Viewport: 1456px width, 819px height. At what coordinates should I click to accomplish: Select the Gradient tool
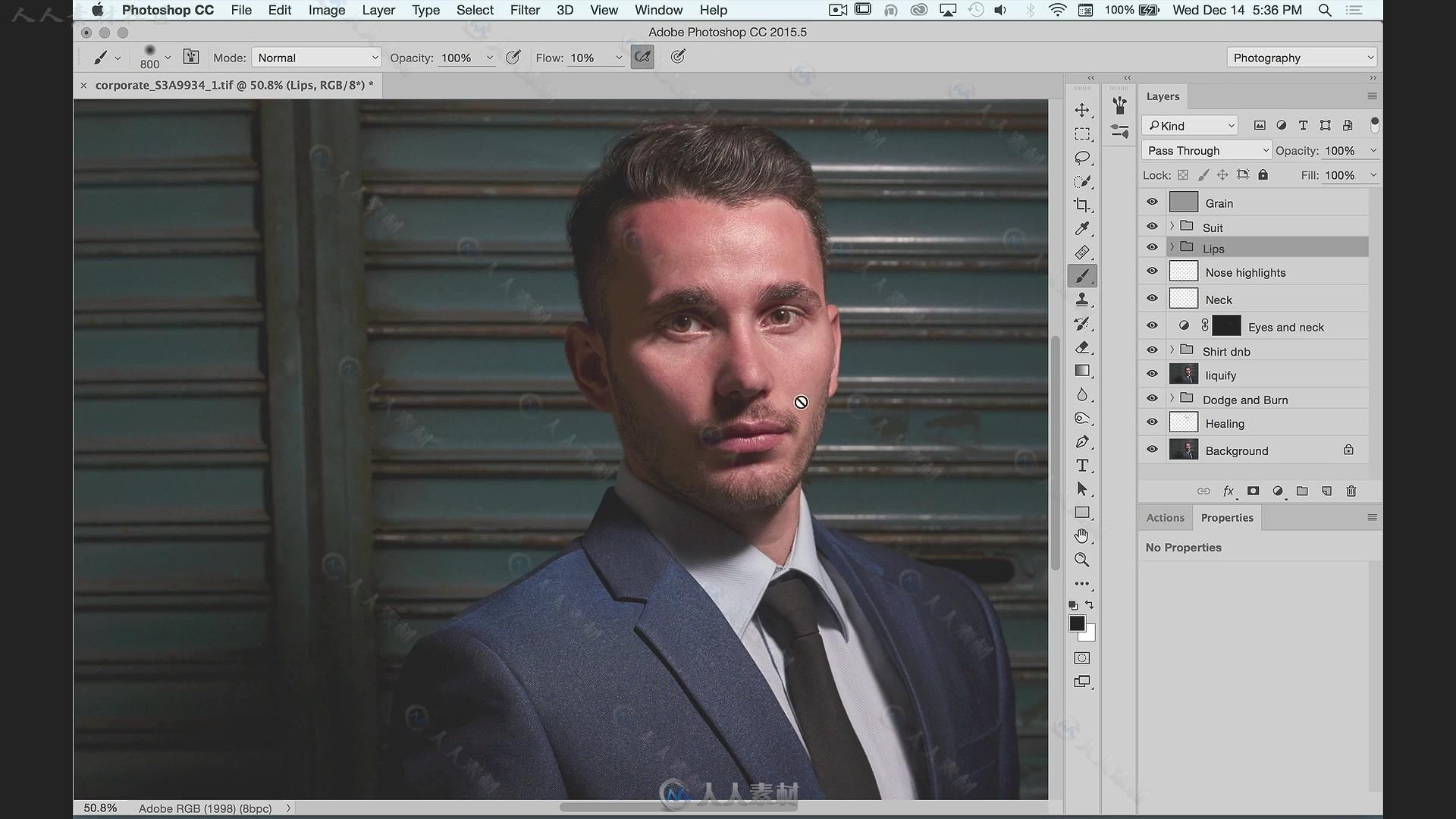coord(1082,371)
